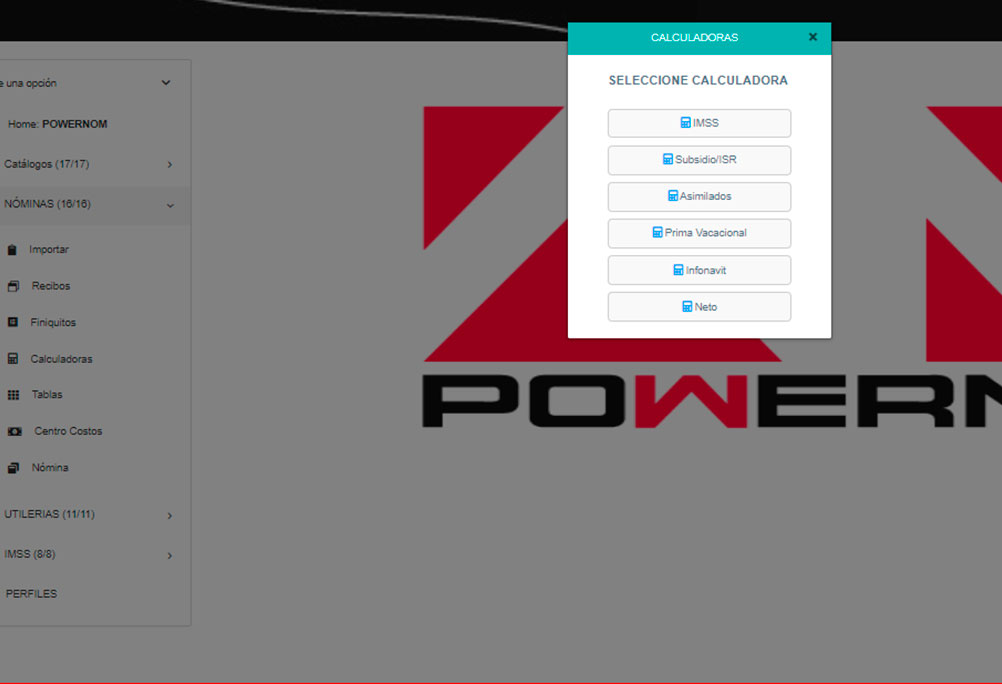Click the Finiquitos sidebar icon

click(12, 322)
